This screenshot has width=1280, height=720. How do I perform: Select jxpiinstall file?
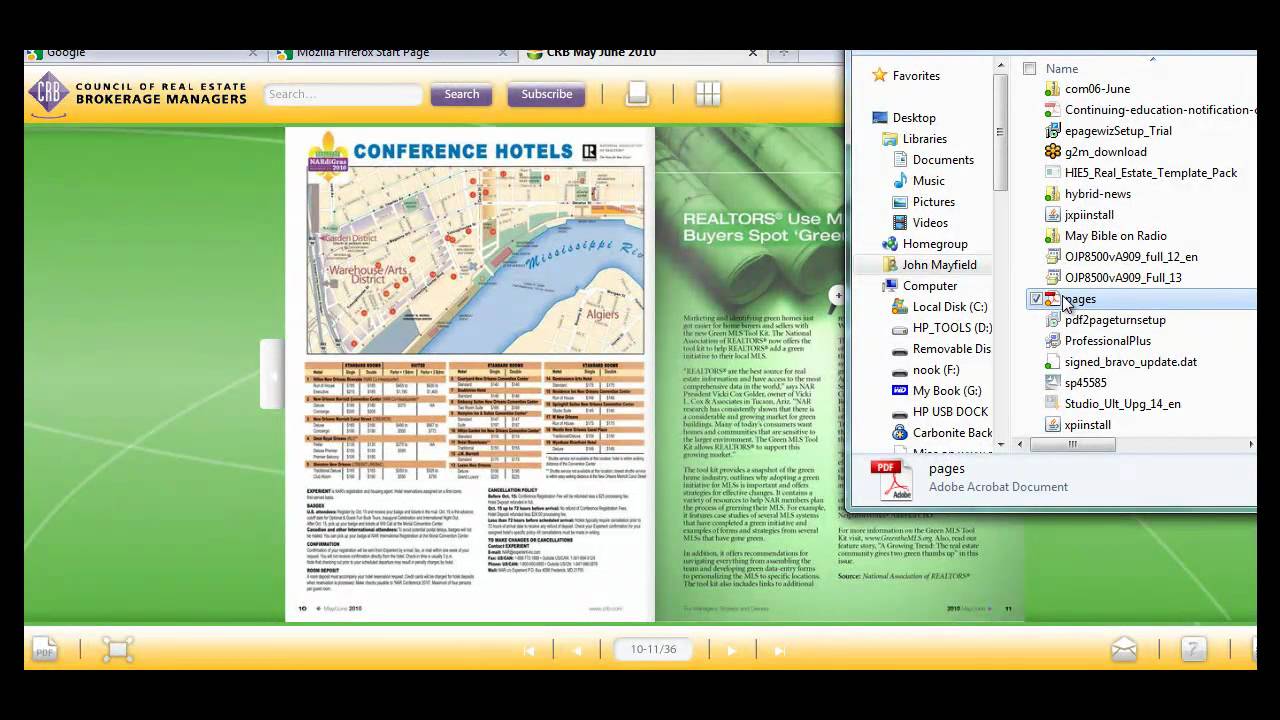pyautogui.click(x=1079, y=215)
